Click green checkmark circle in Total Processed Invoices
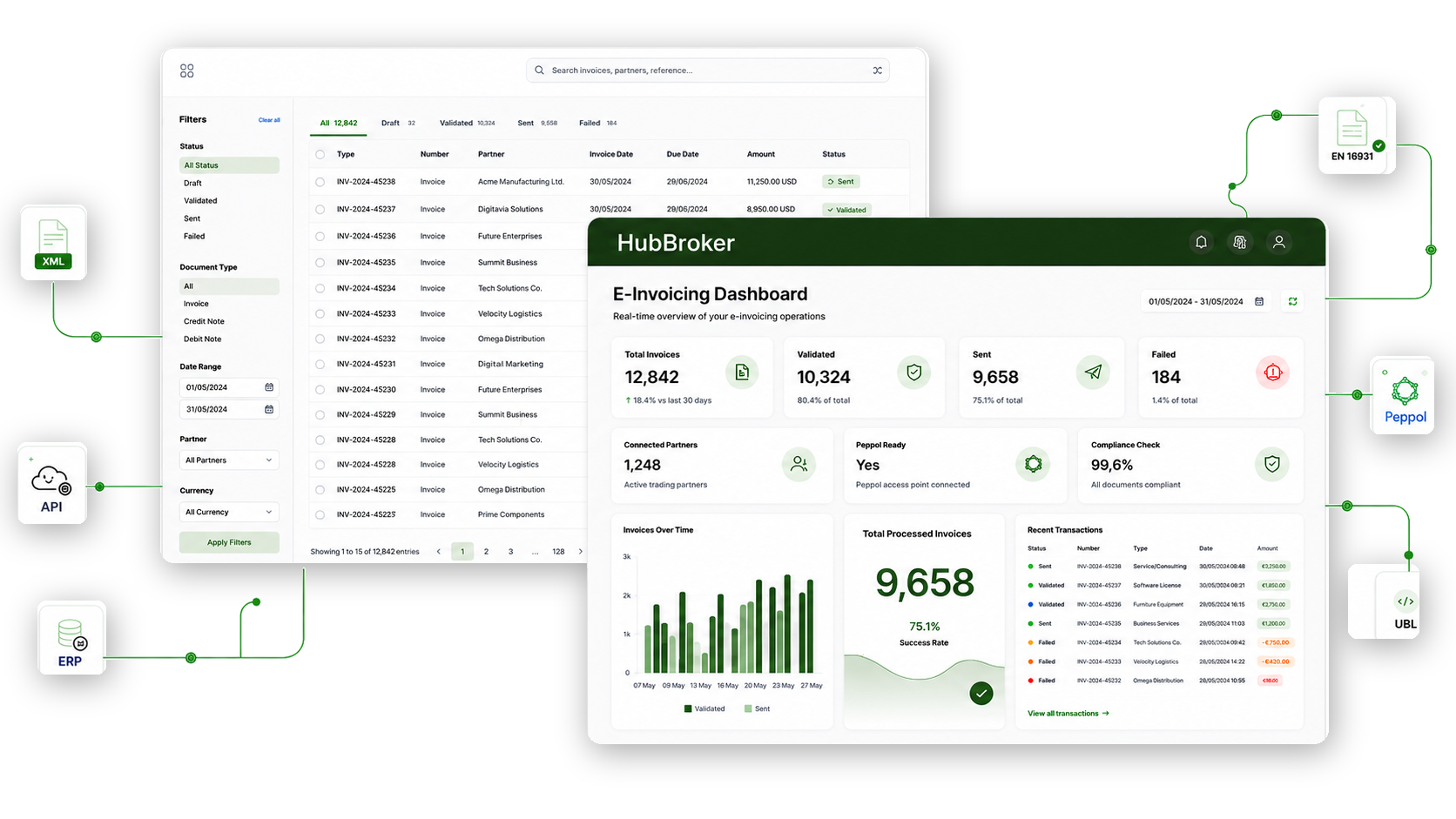This screenshot has height=819, width=1456. coord(981,694)
